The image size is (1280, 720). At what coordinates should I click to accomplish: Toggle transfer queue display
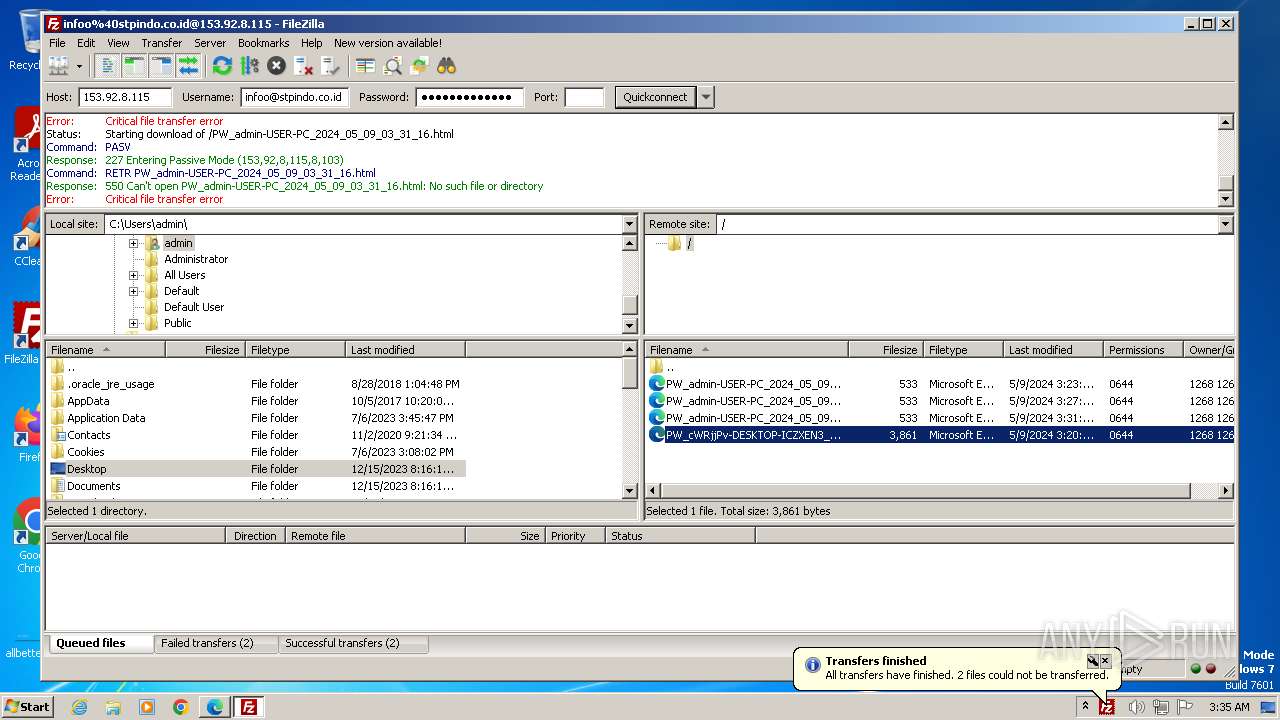[x=188, y=66]
